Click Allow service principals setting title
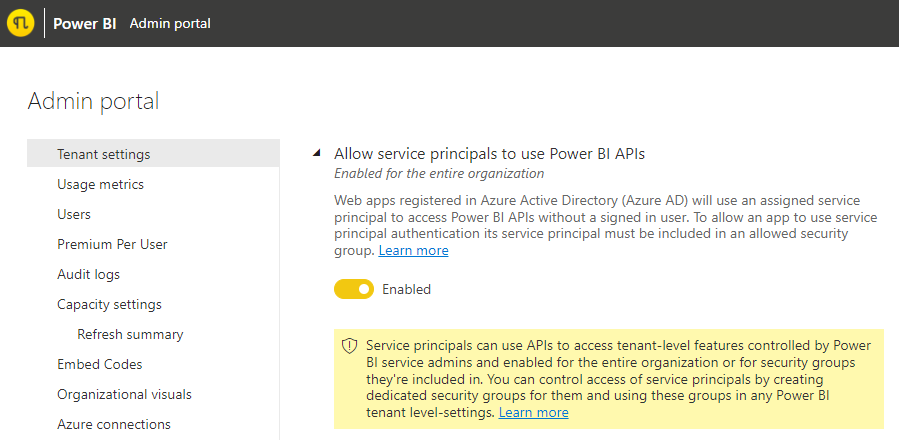The image size is (899, 440). (x=489, y=154)
